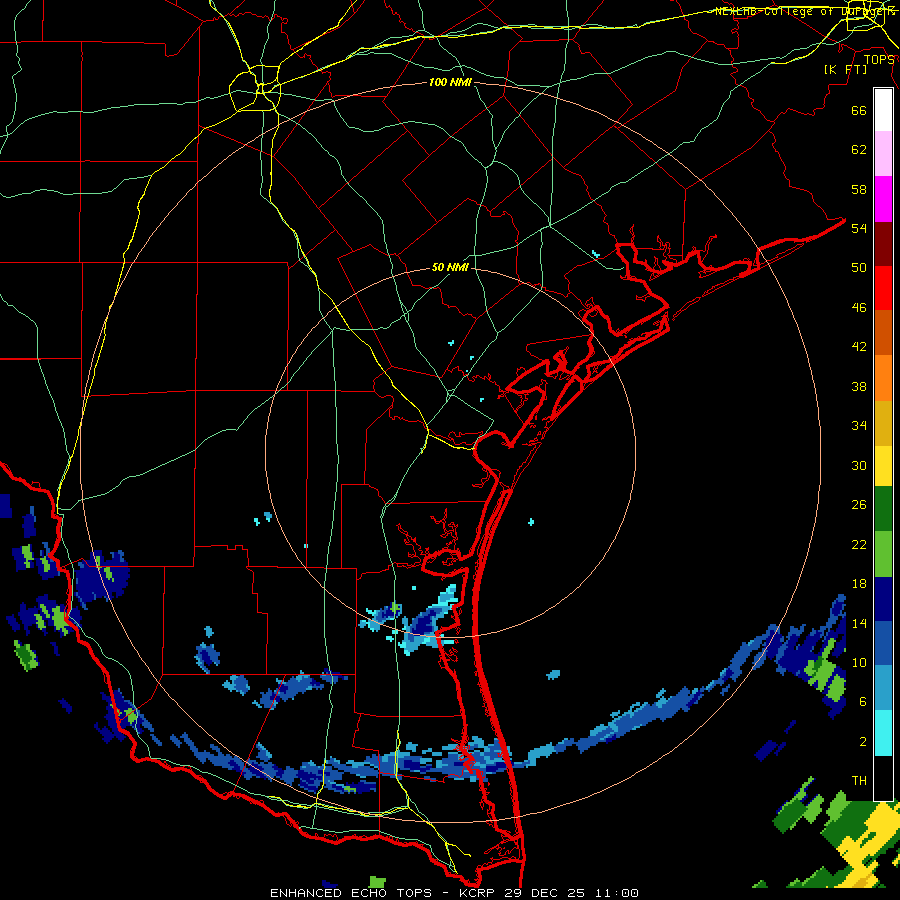
Task: Click the dark orange legend swatch
Action: point(883,333)
